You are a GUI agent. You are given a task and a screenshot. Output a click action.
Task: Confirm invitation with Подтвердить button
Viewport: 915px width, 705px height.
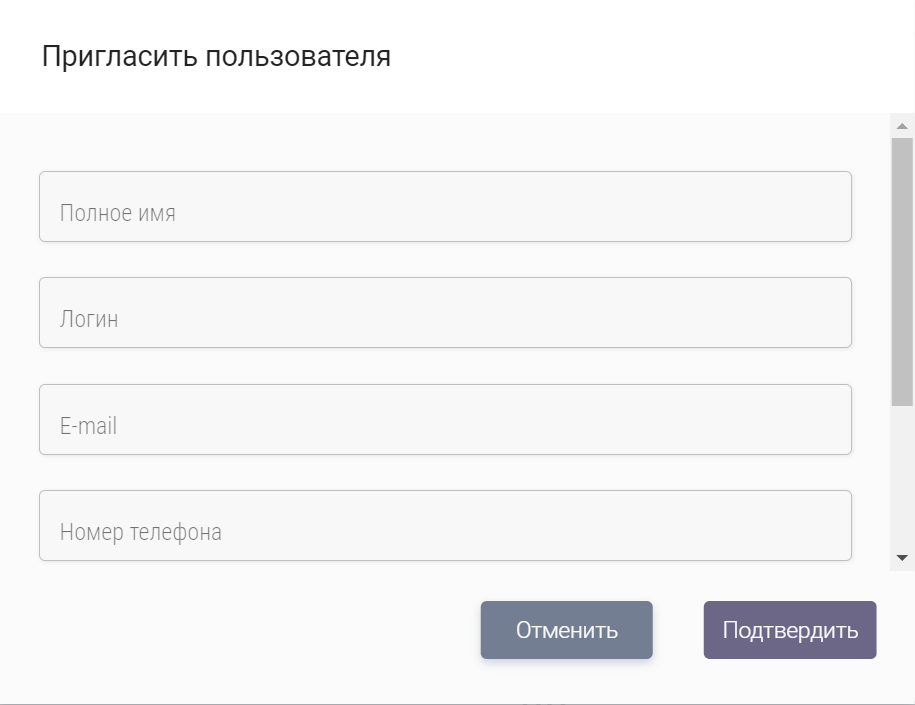[x=790, y=630]
